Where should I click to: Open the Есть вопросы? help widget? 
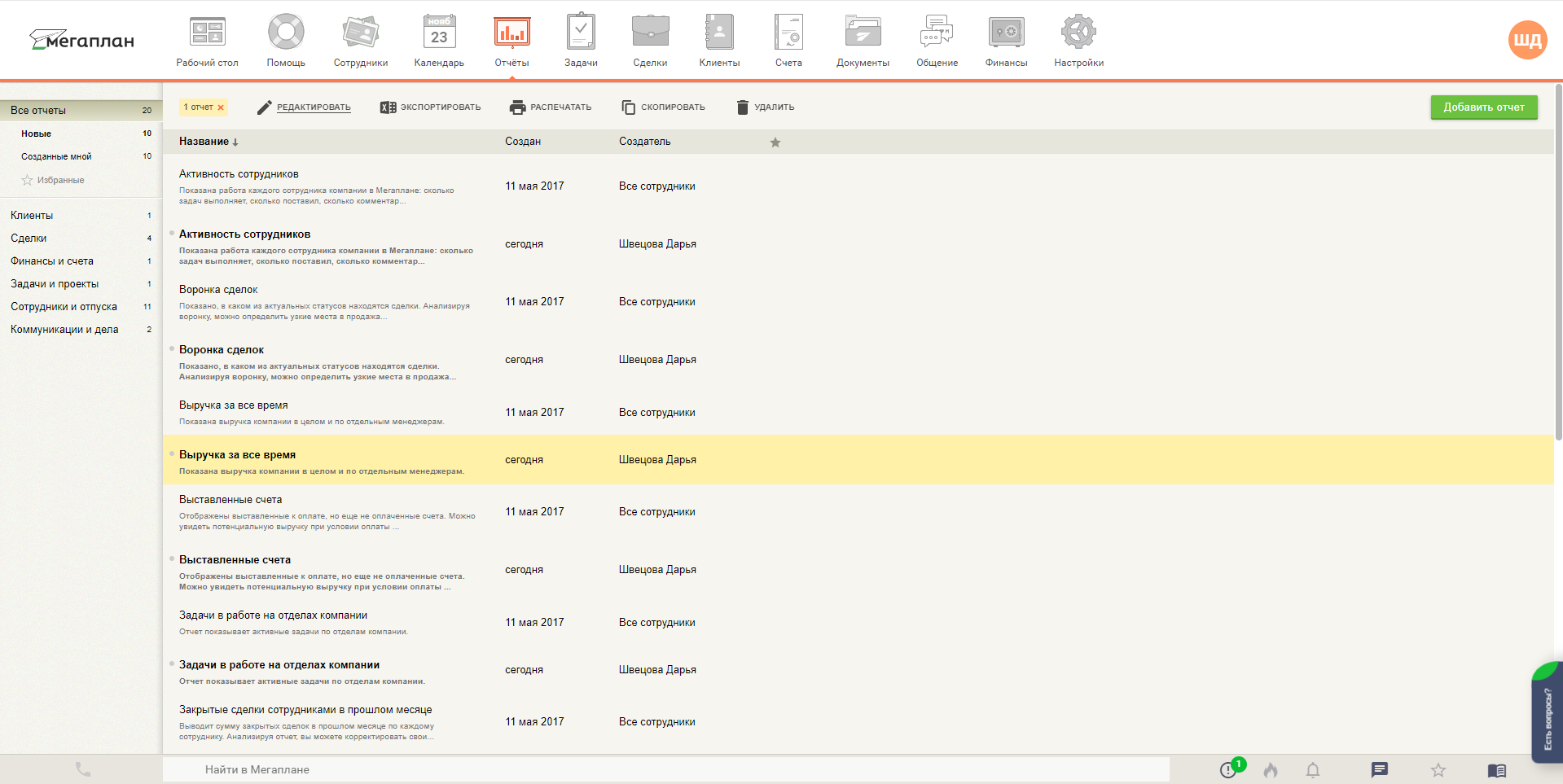[1547, 712]
